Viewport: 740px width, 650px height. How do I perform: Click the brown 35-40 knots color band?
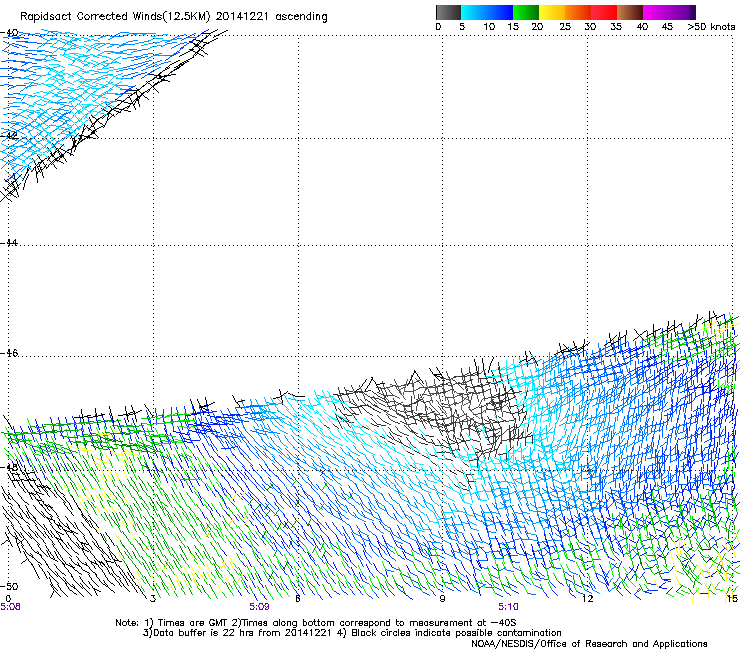[x=630, y=12]
